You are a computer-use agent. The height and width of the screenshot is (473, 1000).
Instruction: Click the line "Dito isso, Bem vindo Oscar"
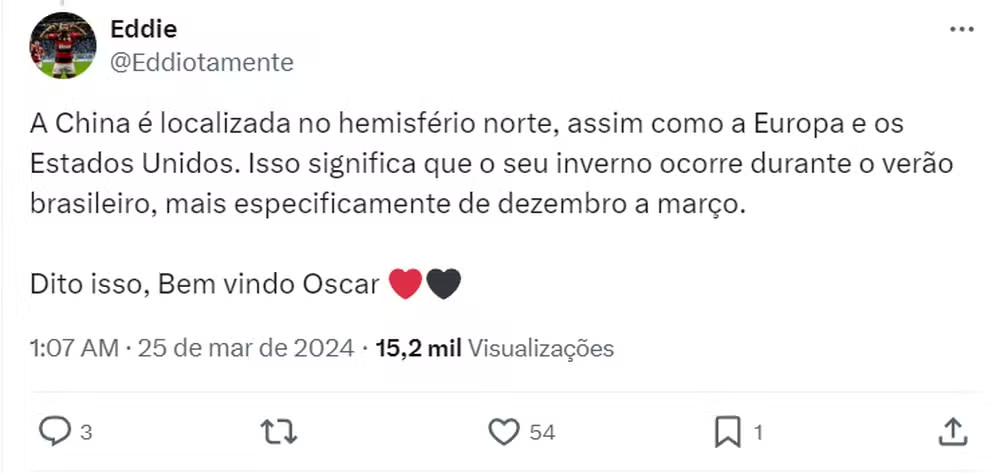[205, 284]
